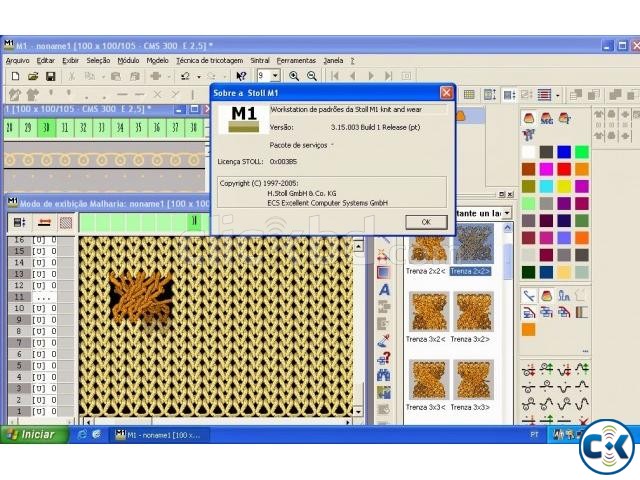The height and width of the screenshot is (480, 640).
Task: Click column 30 in the green needle ruler
Action: (47, 128)
